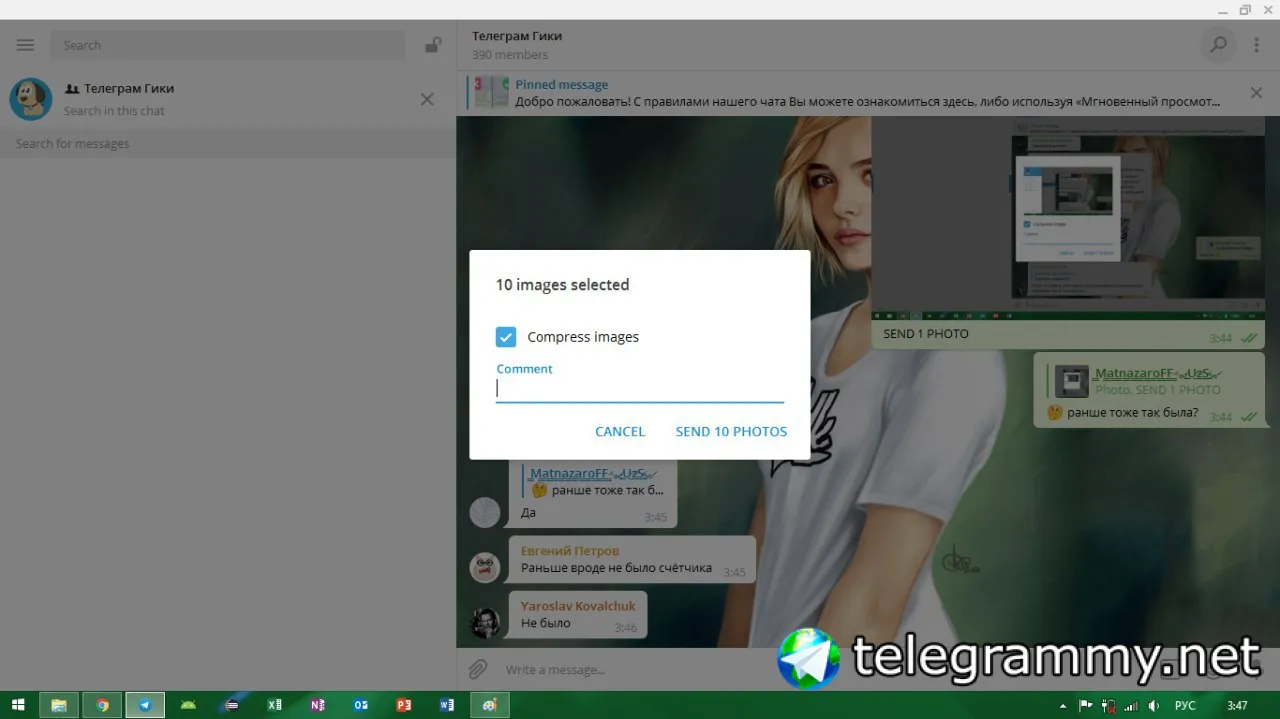Click the Write a message input field
Image resolution: width=1280 pixels, height=719 pixels.
coord(640,670)
